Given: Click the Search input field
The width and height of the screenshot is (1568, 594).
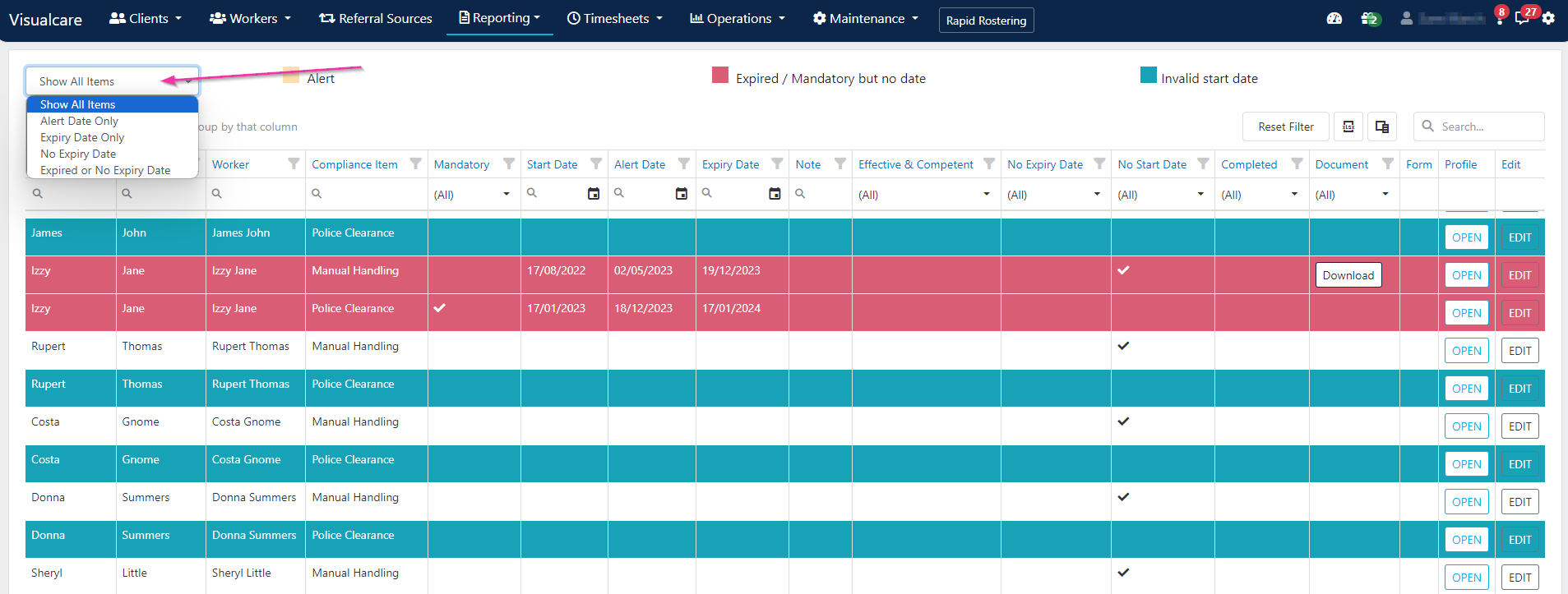Looking at the screenshot, I should [x=1479, y=127].
